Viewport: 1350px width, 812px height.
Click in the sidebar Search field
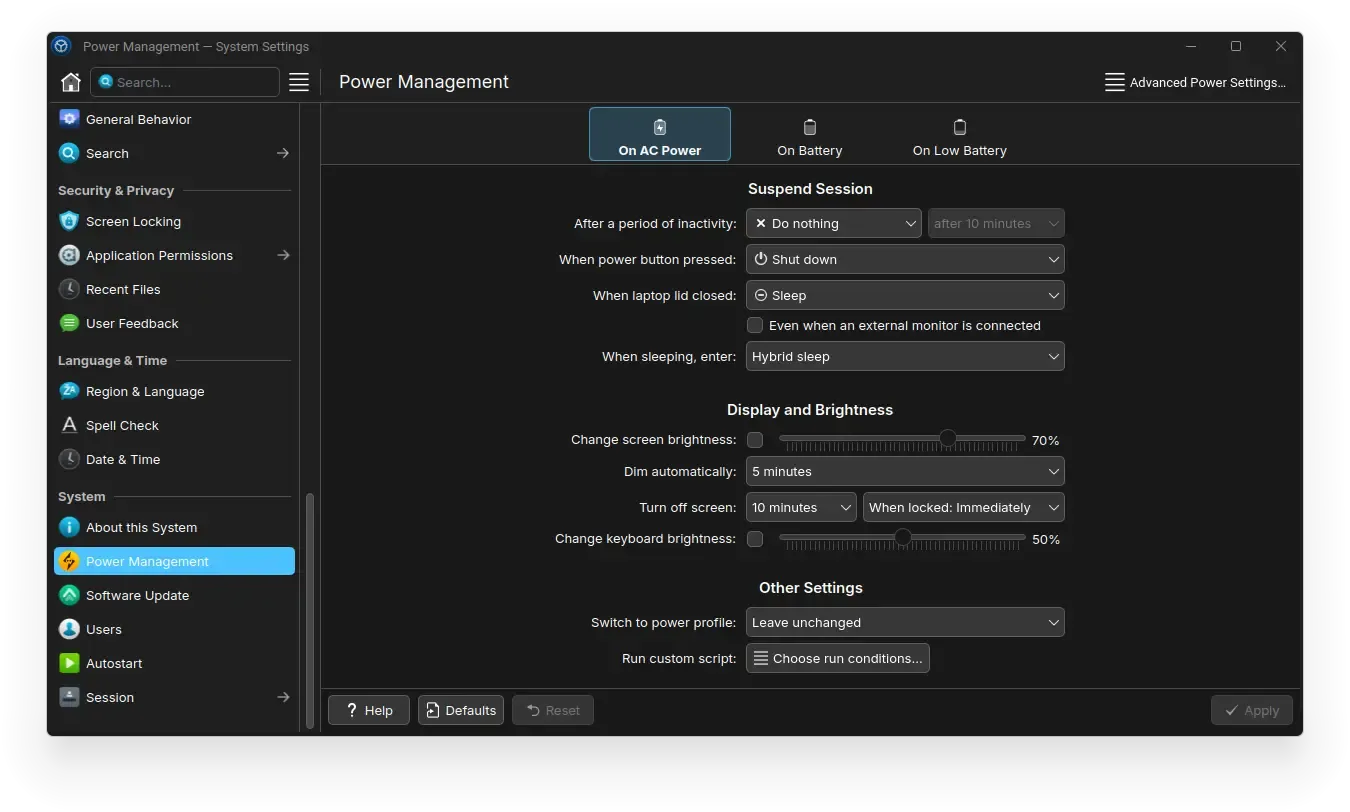point(185,82)
